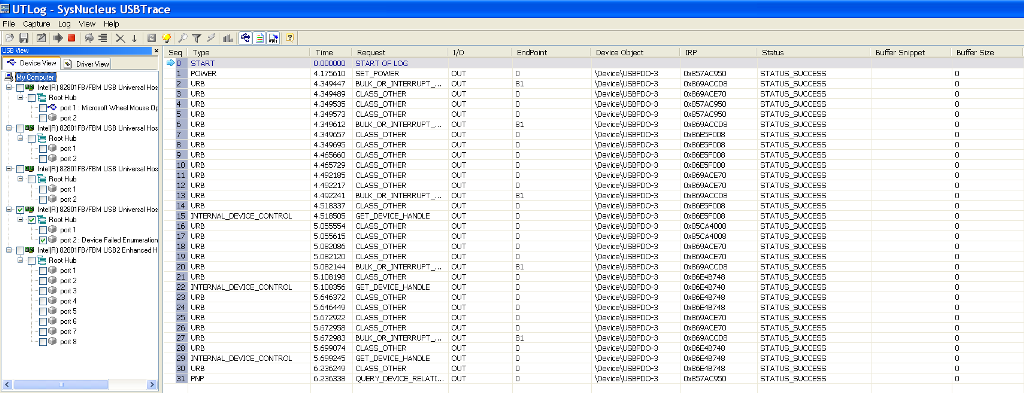Open the Log menu
This screenshot has width=1024, height=393.
pyautogui.click(x=64, y=24)
